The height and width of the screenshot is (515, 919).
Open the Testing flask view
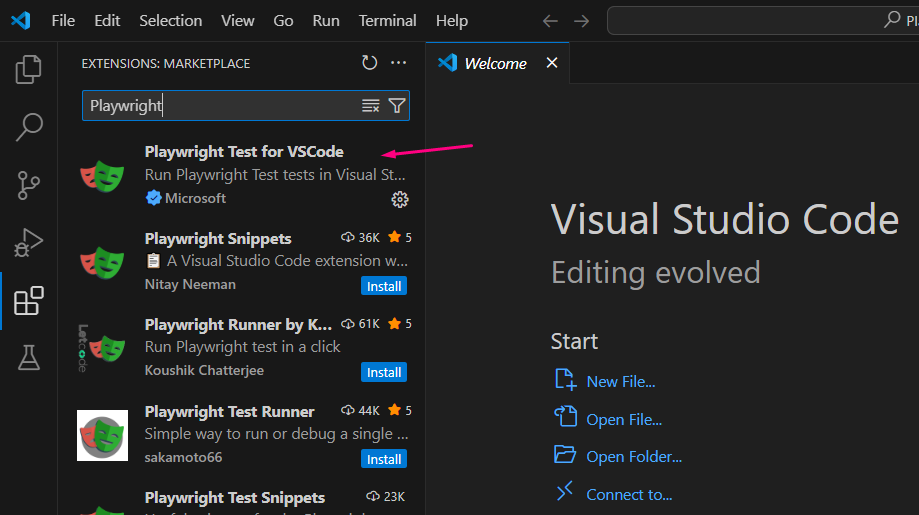[28, 357]
